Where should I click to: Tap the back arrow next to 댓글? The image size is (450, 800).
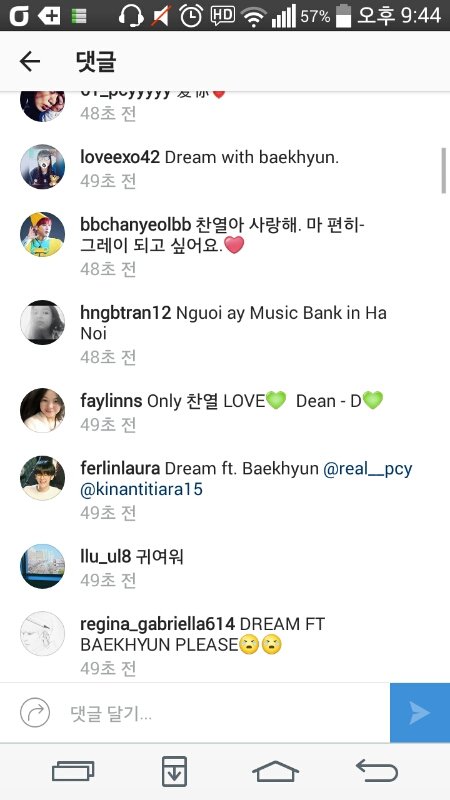[x=30, y=62]
